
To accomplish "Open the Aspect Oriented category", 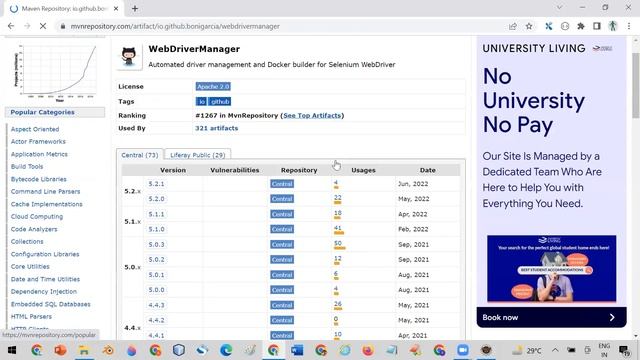I will 35,129.
